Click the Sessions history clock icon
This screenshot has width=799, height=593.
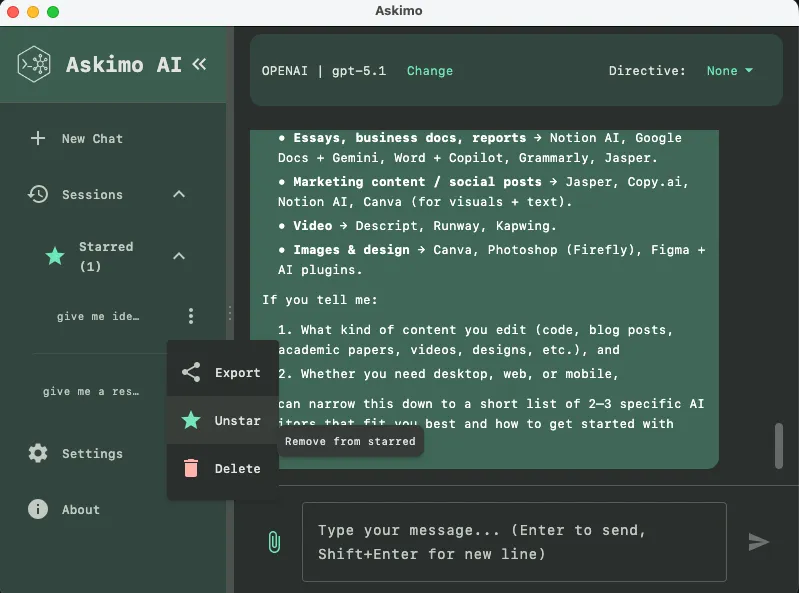point(38,194)
